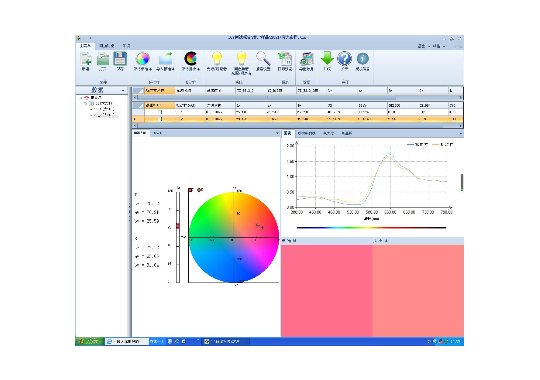Viewport: 540px width, 380px height.
Task: Click the orange line legend entry in chart
Action: click(443, 145)
